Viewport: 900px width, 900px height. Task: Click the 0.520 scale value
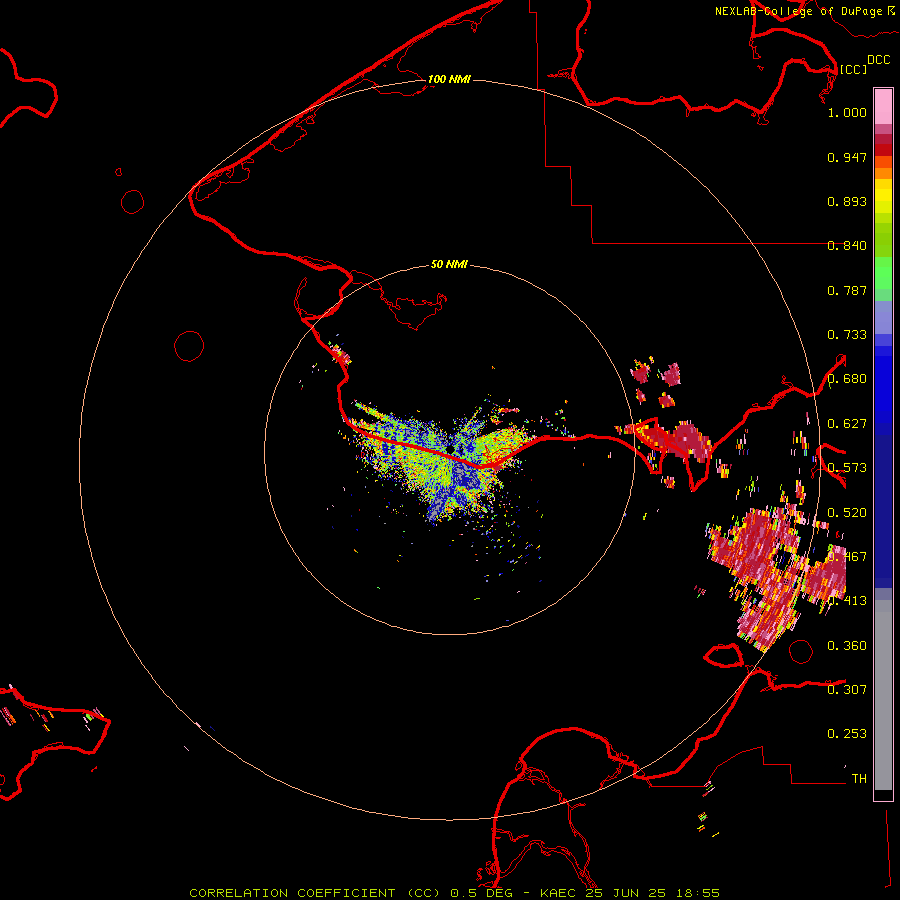point(847,513)
